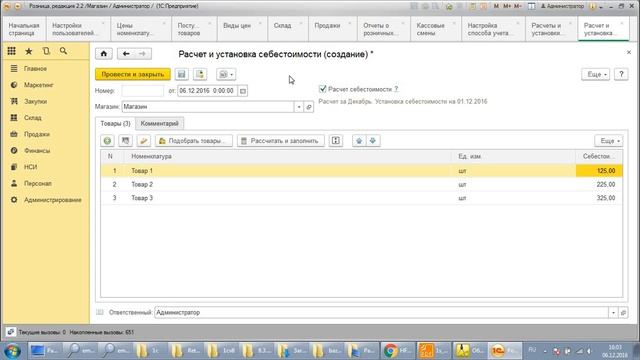This screenshot has height=360, width=640.
Task: Click the date field 06.12.2016
Action: coord(207,91)
